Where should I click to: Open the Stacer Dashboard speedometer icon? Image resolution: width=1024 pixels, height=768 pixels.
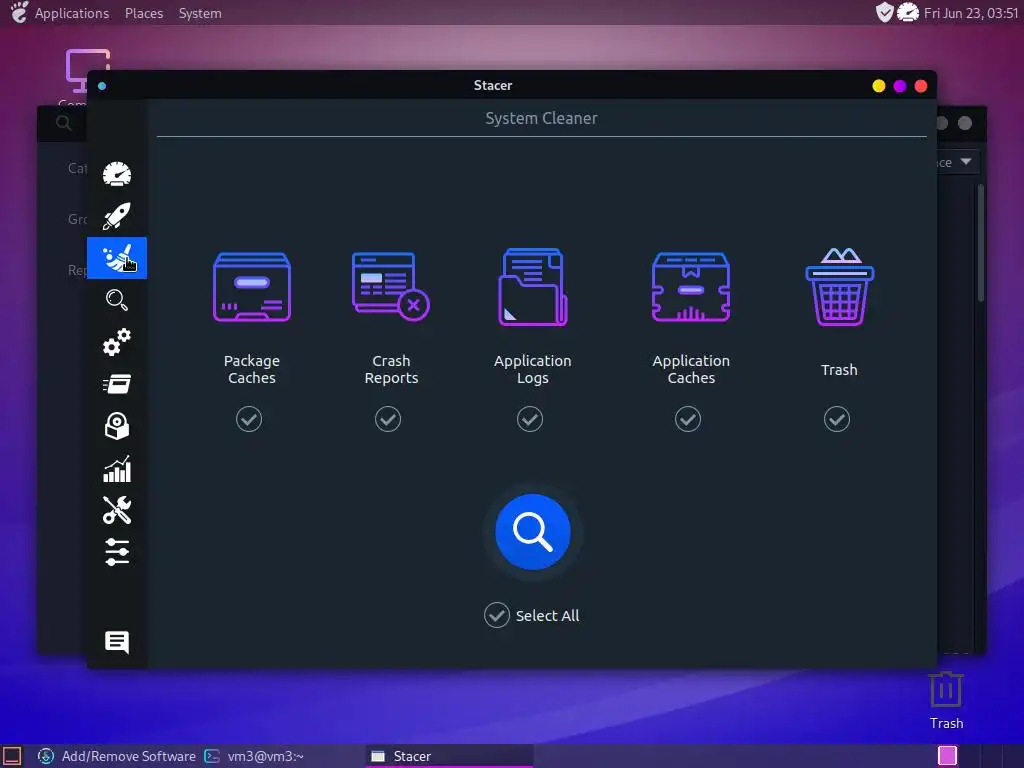tap(117, 174)
